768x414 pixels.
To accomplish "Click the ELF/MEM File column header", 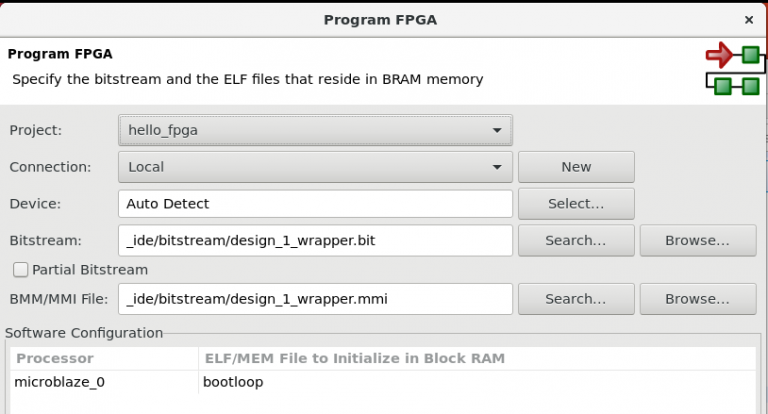I will point(354,358).
